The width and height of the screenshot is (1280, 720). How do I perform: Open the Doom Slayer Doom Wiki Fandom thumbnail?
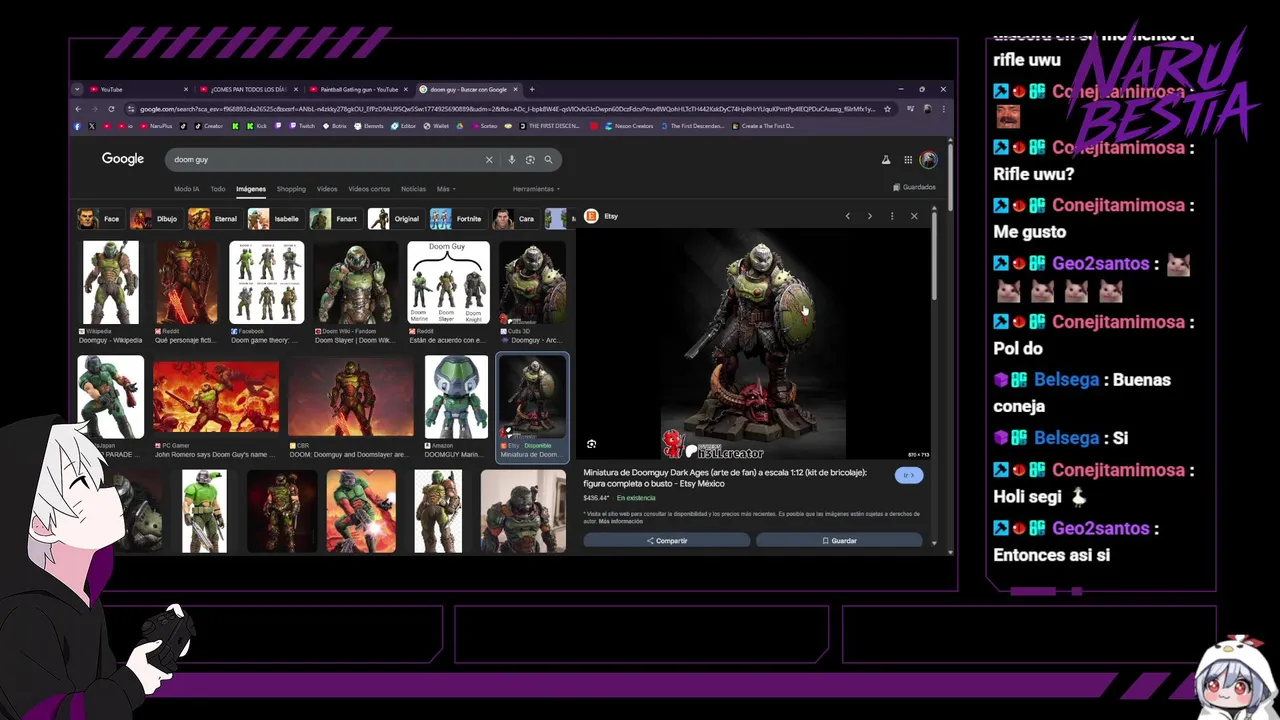(356, 282)
